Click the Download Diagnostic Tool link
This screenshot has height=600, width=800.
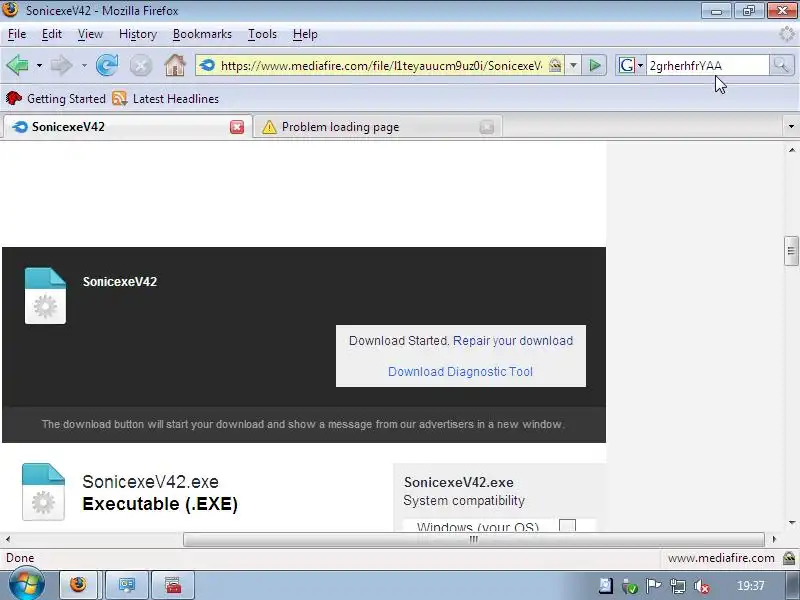tap(460, 371)
